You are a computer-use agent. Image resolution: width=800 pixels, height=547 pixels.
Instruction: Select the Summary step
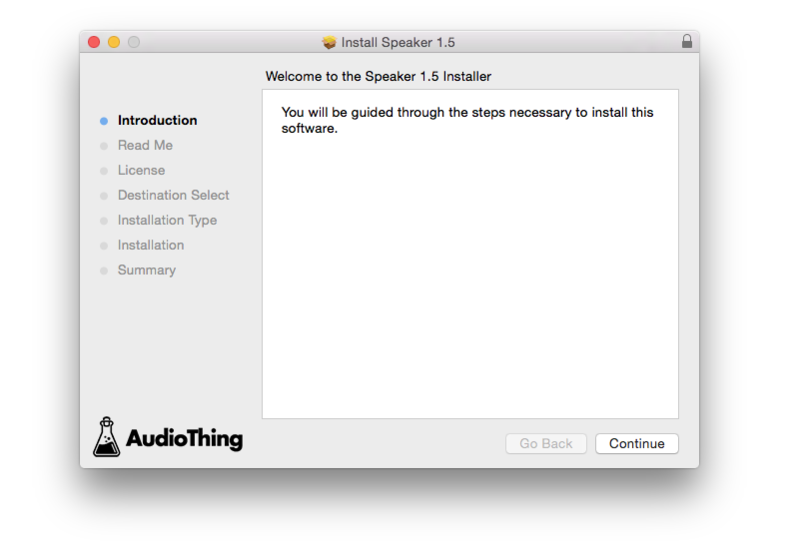tap(146, 270)
